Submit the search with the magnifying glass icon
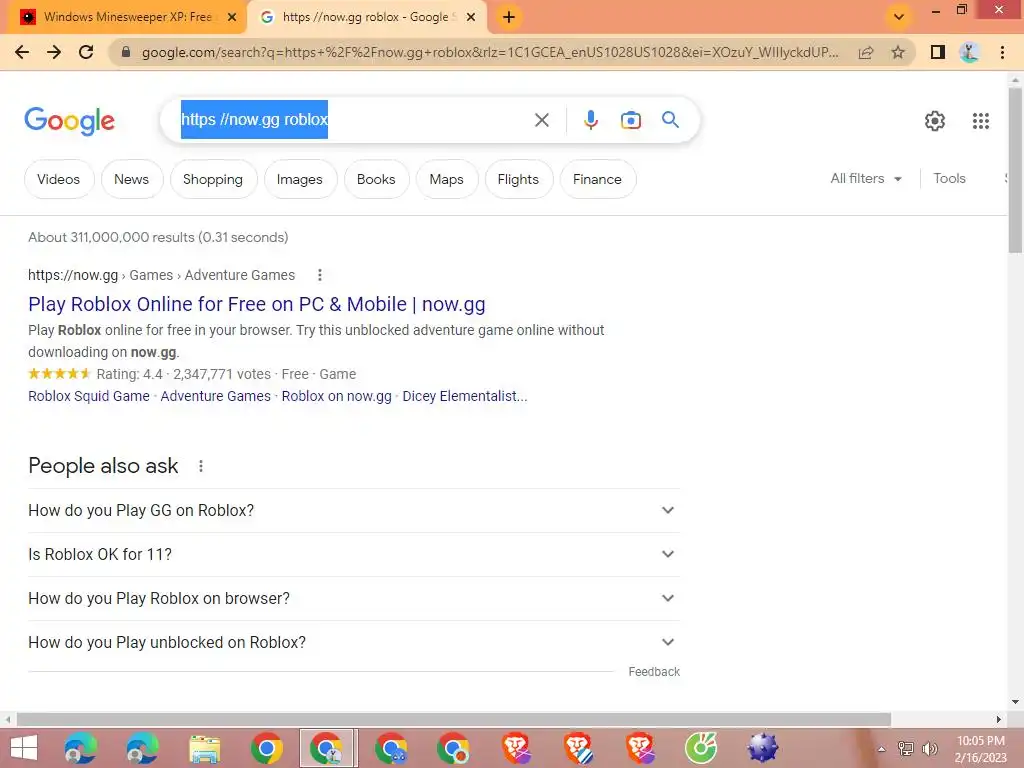The height and width of the screenshot is (768, 1024). pos(670,120)
